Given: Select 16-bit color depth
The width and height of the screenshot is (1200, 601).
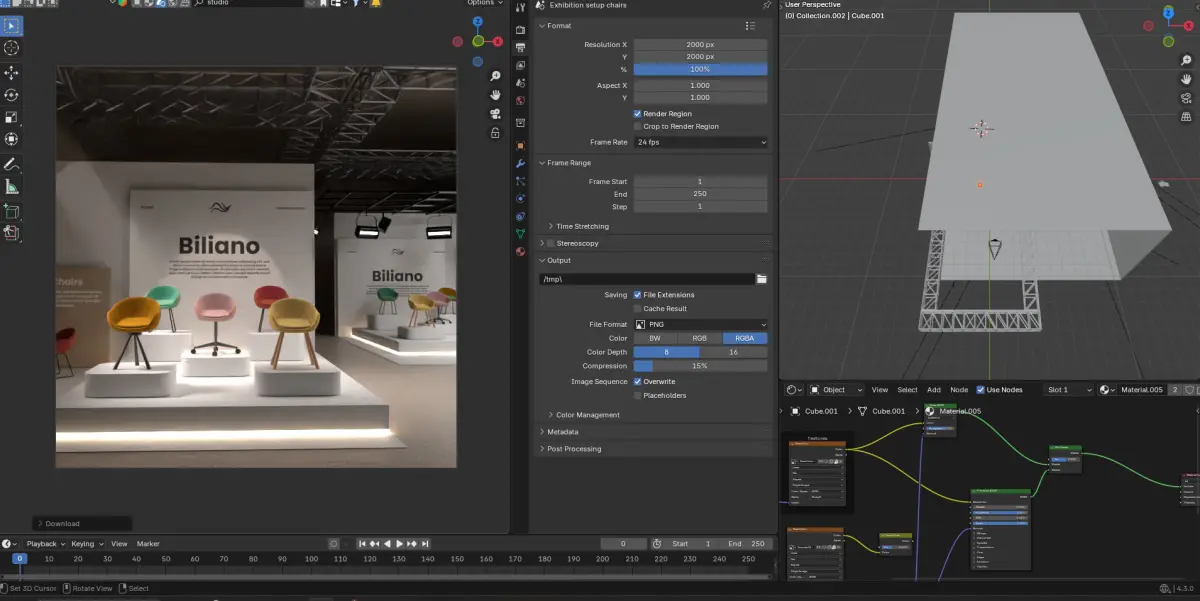Looking at the screenshot, I should pyautogui.click(x=734, y=352).
